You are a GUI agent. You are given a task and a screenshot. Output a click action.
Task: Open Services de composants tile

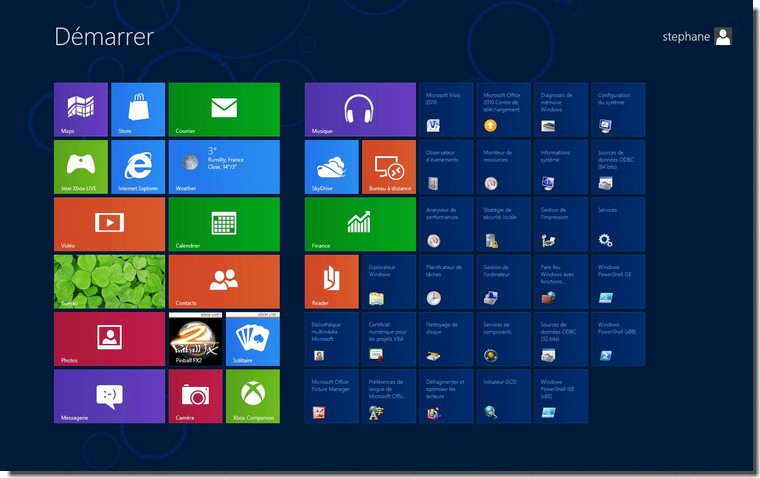tap(503, 339)
